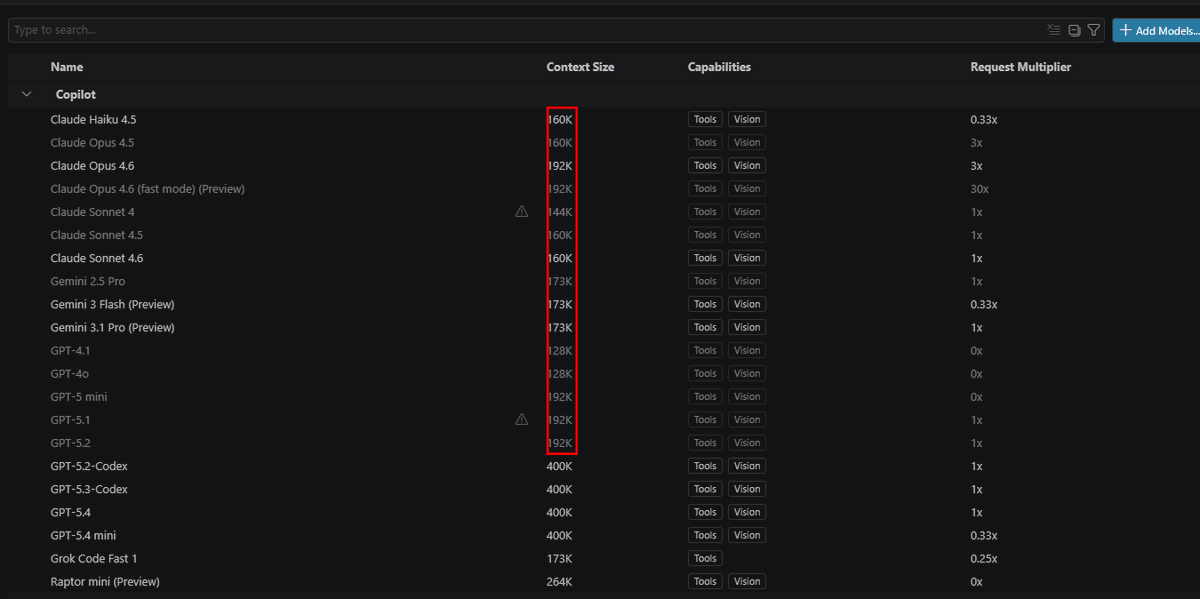Select the Claude Haiku 4.5 model
The height and width of the screenshot is (599, 1200).
tap(93, 119)
